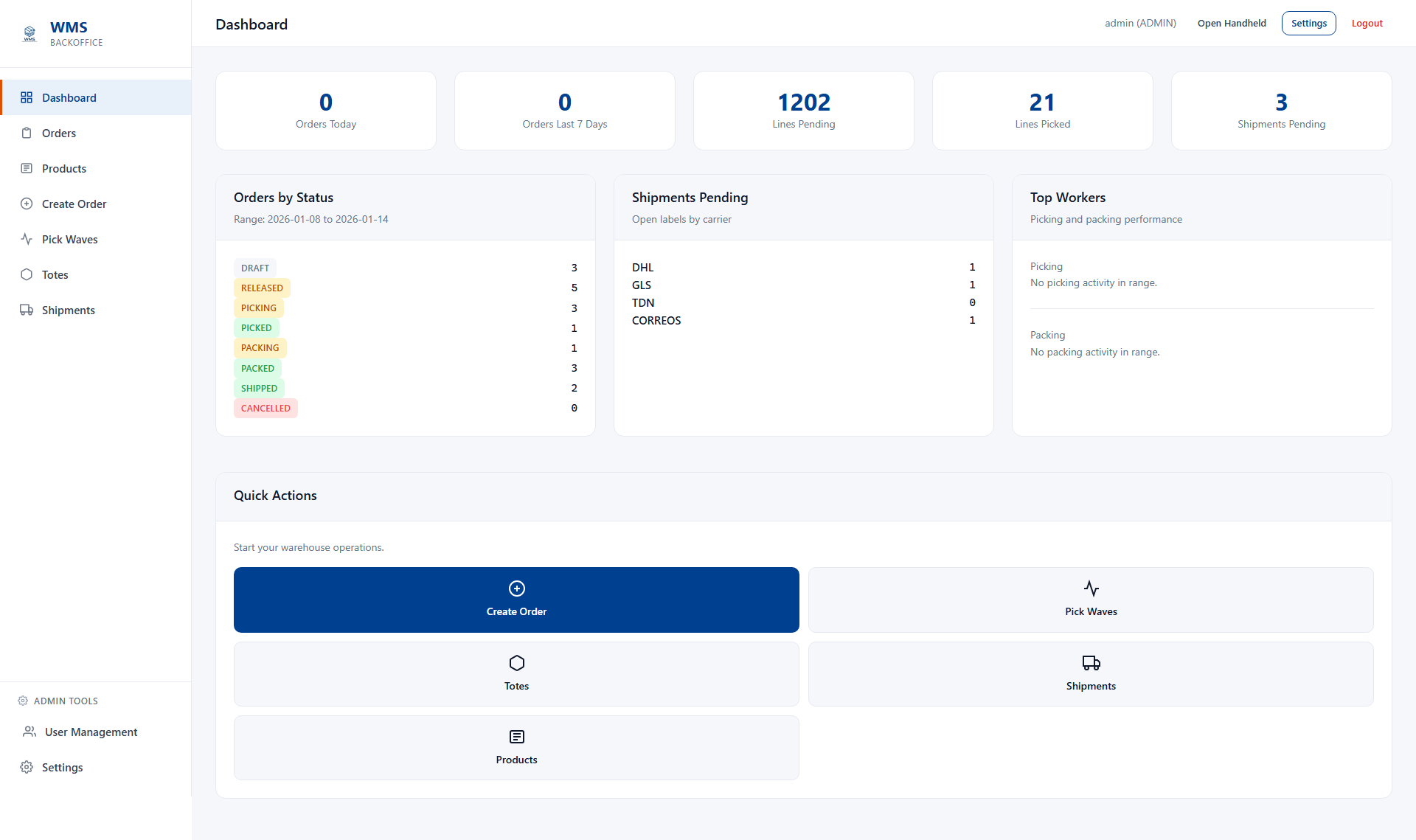Click the Shipments truck icon in Quick Actions
Viewport: 1416px width, 840px height.
pyautogui.click(x=1091, y=663)
